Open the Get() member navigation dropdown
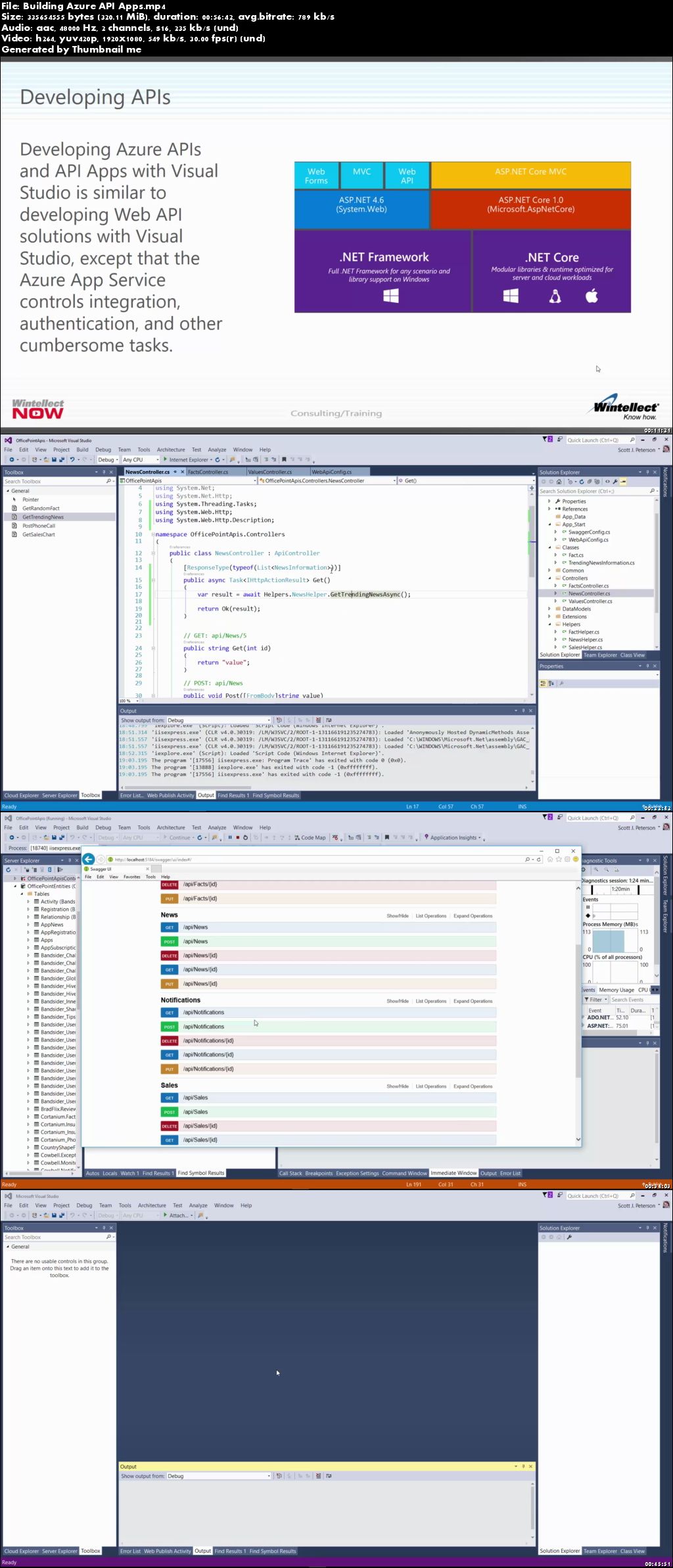Screen dimensions: 673x1568 click(x=465, y=480)
